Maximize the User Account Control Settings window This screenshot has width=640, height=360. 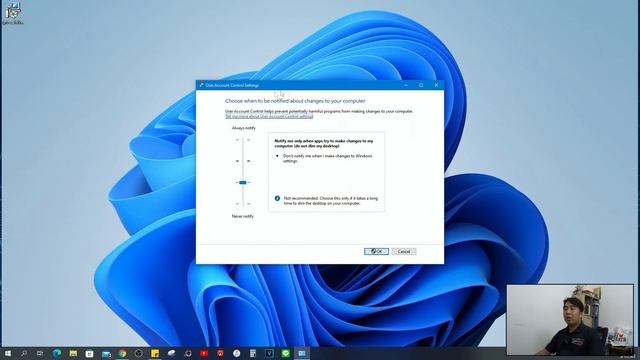coord(421,85)
